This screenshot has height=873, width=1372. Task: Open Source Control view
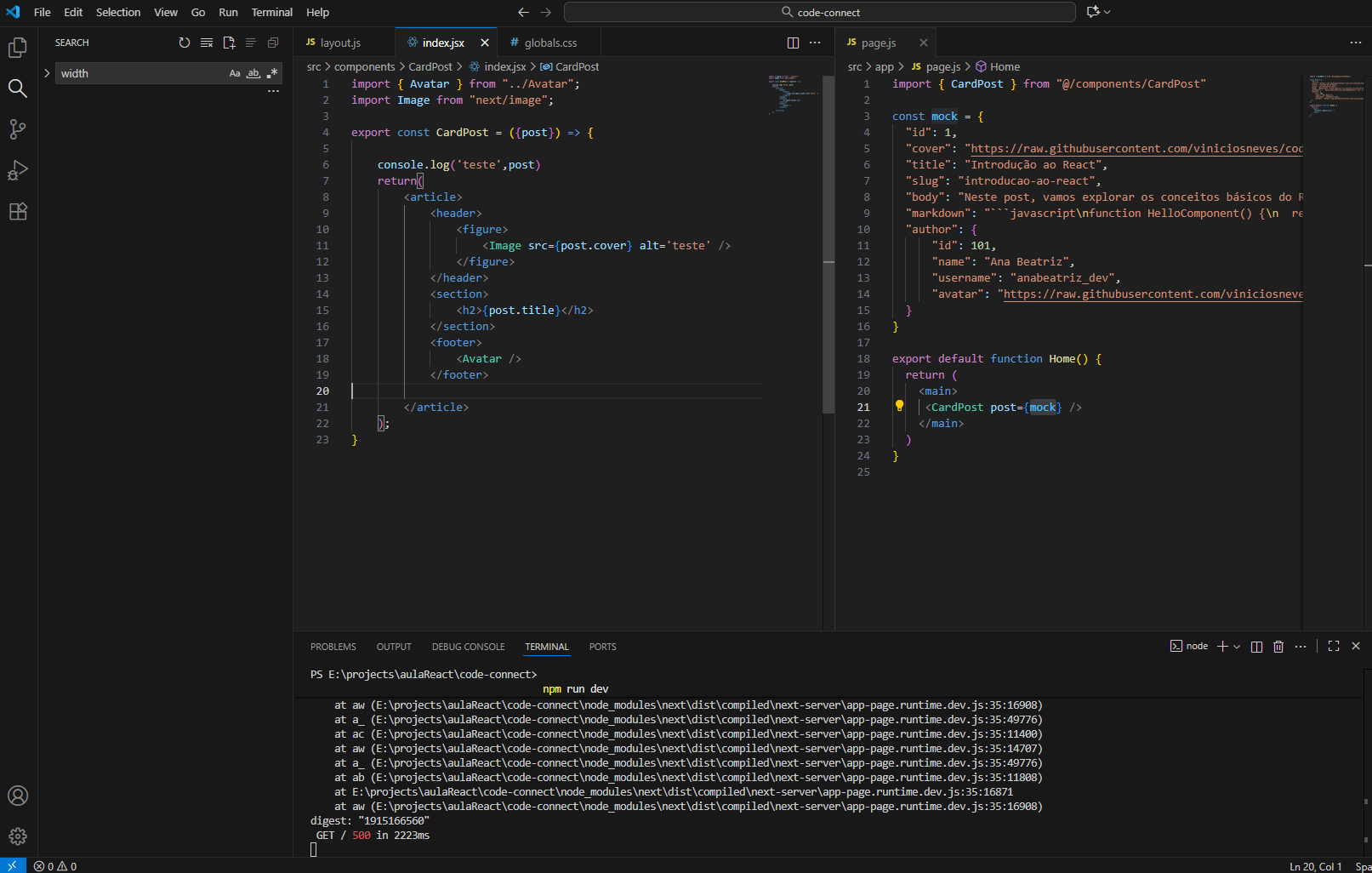pyautogui.click(x=17, y=128)
